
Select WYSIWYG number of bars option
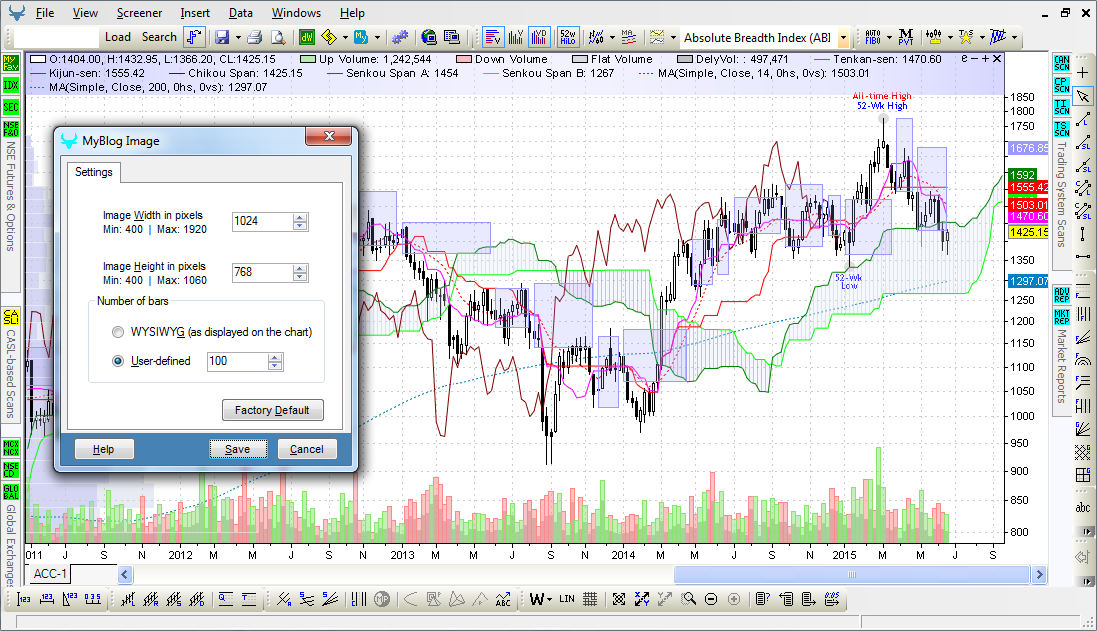click(118, 332)
